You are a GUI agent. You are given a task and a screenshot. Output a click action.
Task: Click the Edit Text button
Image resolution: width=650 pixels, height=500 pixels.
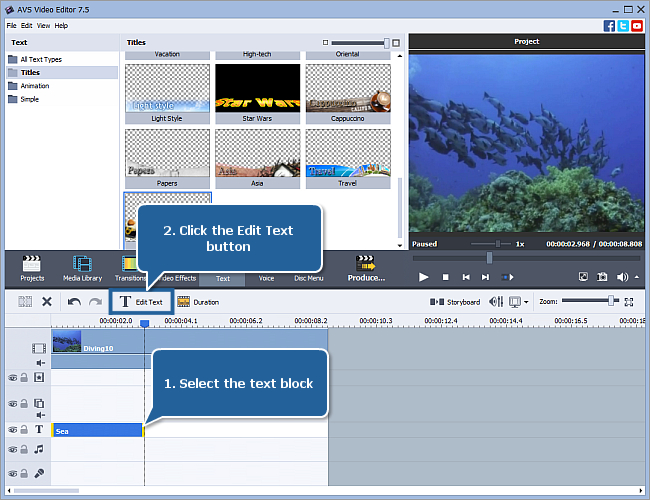point(141,302)
